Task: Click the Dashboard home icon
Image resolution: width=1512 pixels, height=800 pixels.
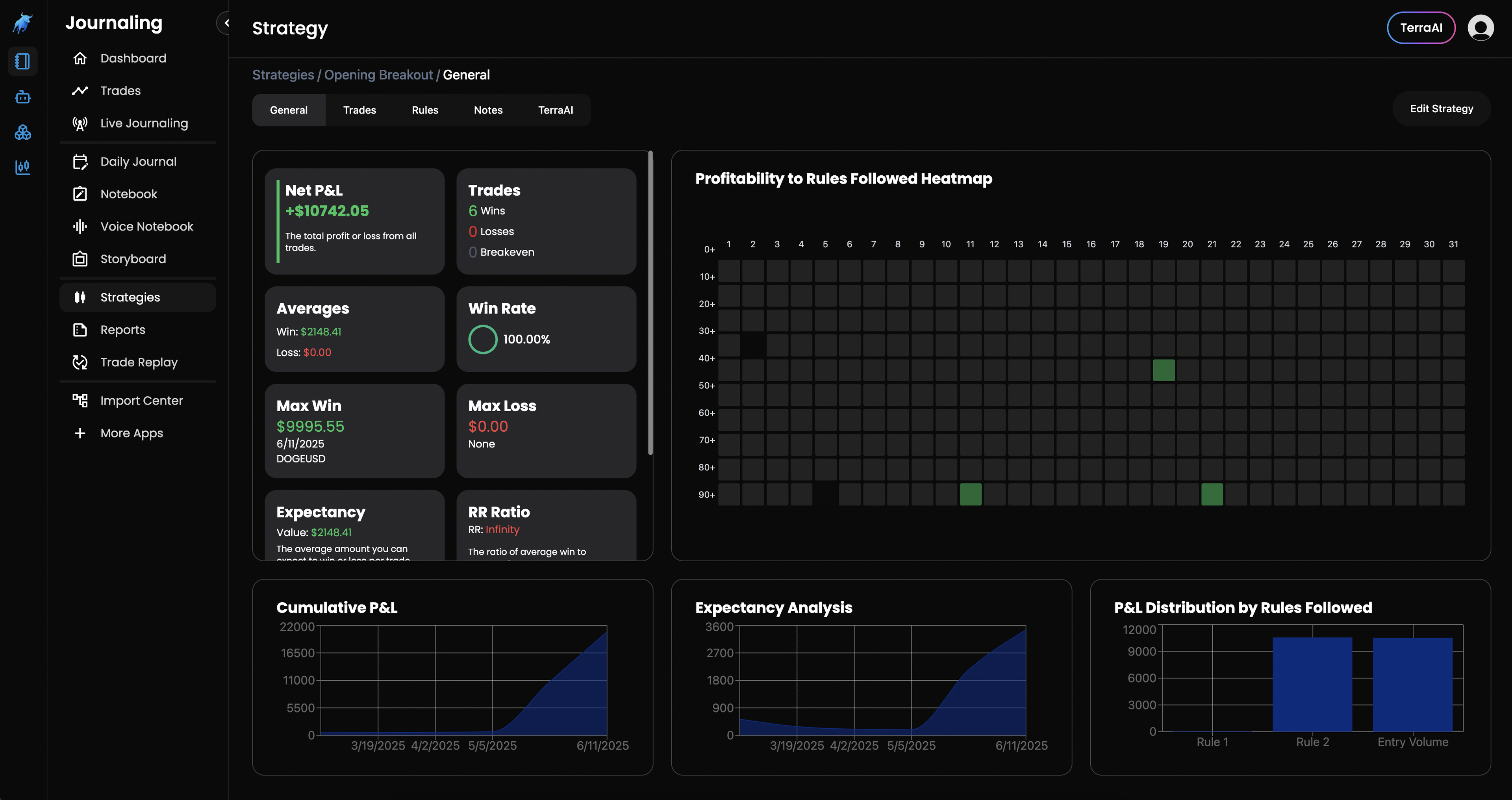Action: [x=80, y=58]
